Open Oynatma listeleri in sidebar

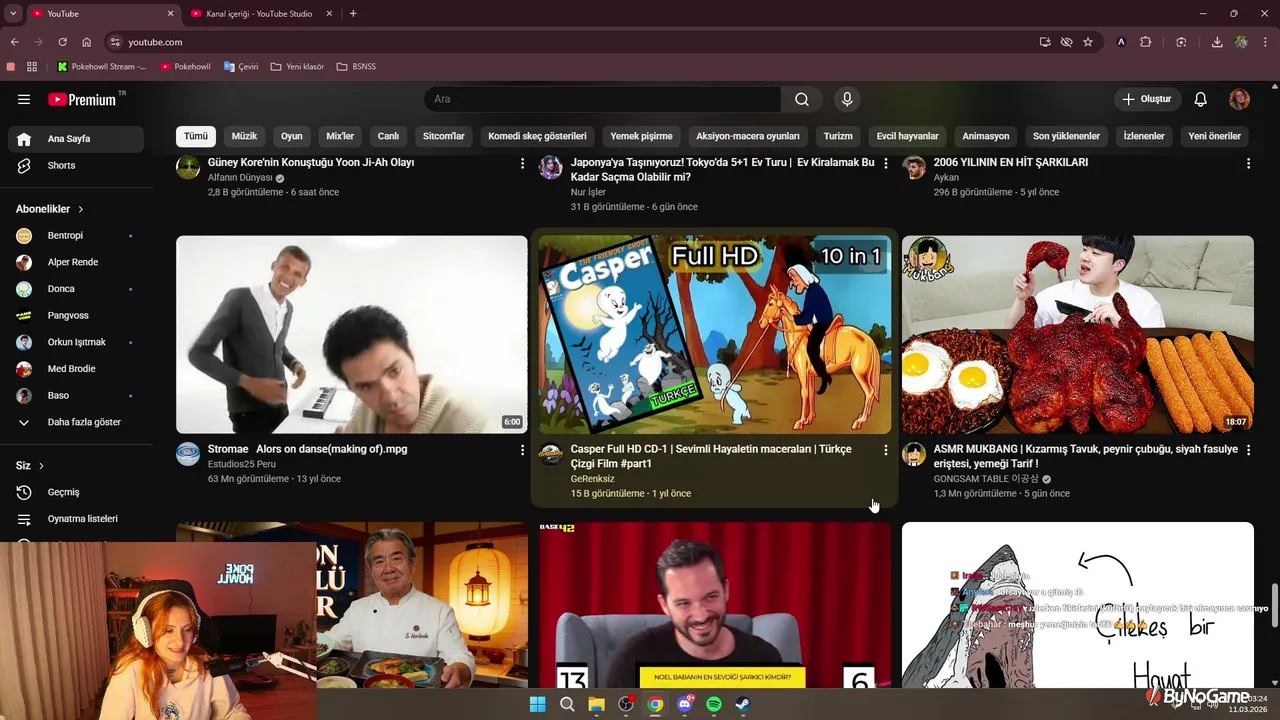[x=76, y=519]
